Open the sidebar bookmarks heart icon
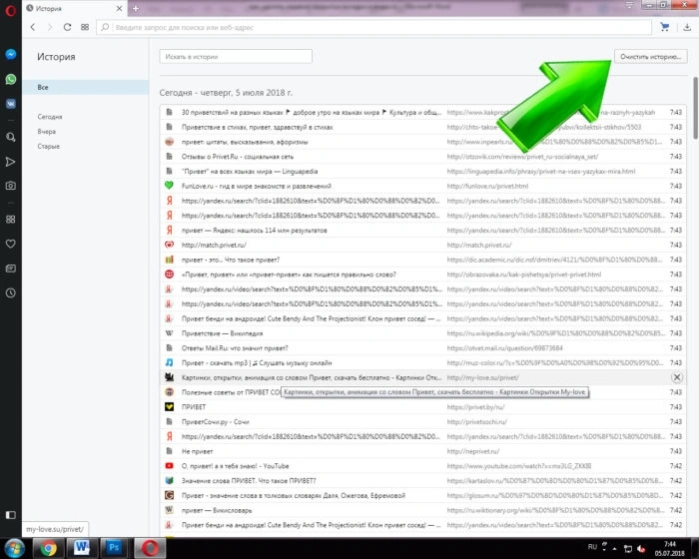Image resolution: width=699 pixels, height=559 pixels. pyautogui.click(x=11, y=244)
